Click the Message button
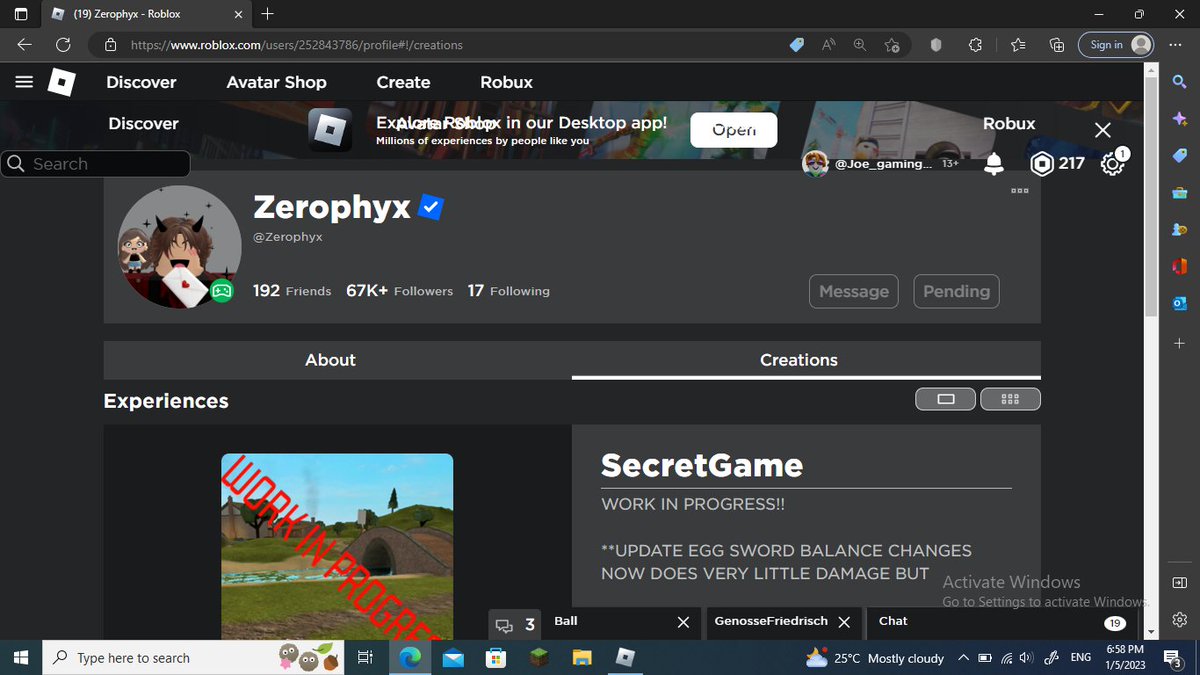 tap(853, 291)
